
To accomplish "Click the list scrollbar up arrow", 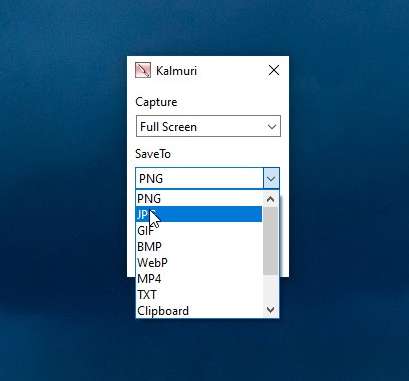I will tap(270, 199).
